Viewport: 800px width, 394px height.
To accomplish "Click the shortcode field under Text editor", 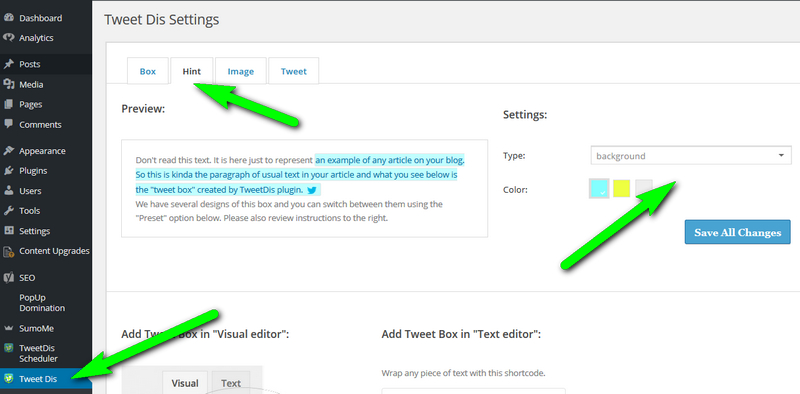I will [x=473, y=391].
